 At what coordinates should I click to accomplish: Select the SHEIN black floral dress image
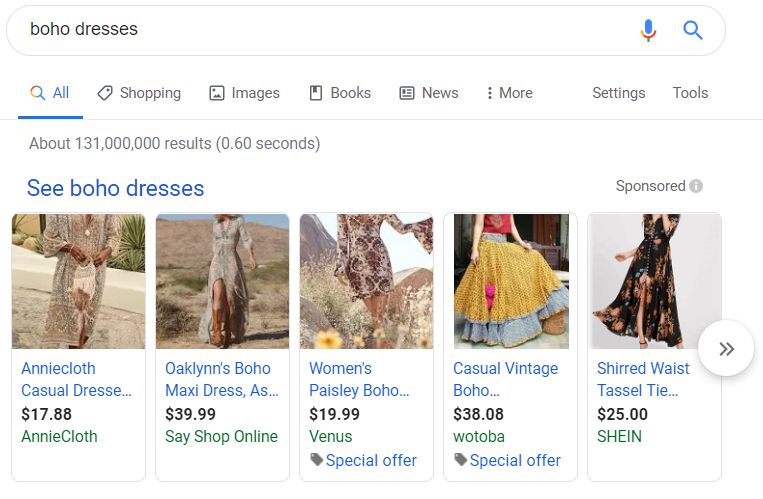click(x=654, y=281)
